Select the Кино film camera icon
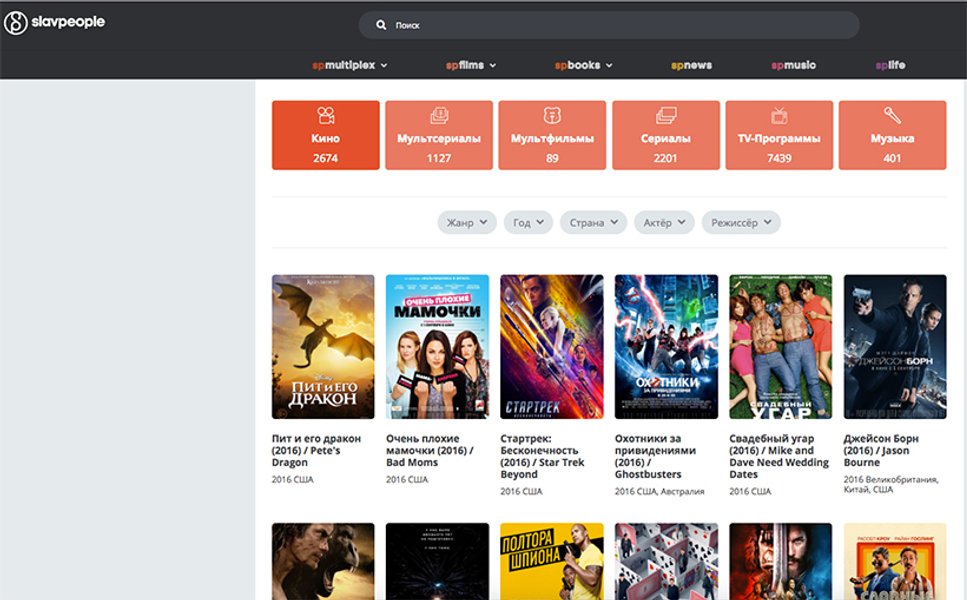 [325, 116]
